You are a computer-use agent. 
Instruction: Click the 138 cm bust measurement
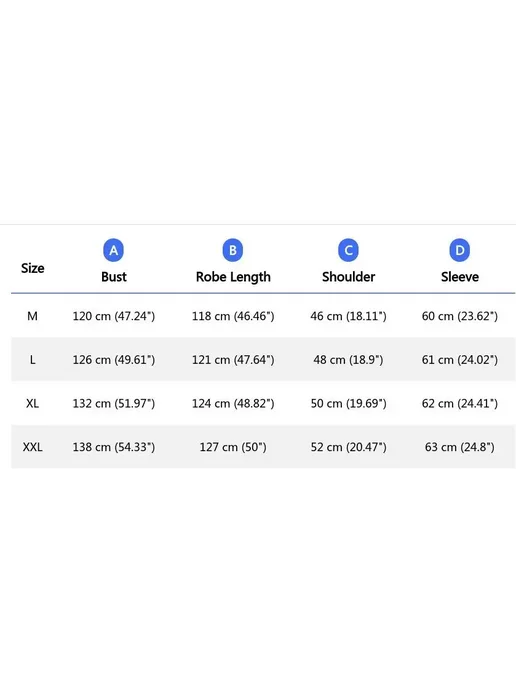click(114, 447)
